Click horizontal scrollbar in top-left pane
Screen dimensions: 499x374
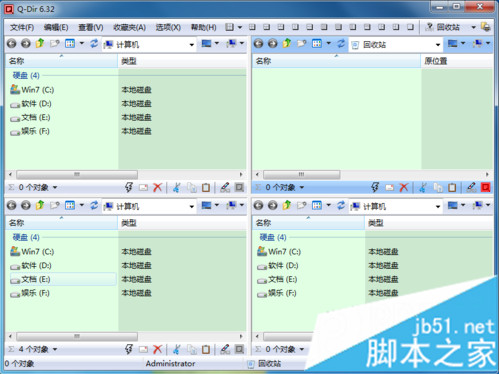77,174
